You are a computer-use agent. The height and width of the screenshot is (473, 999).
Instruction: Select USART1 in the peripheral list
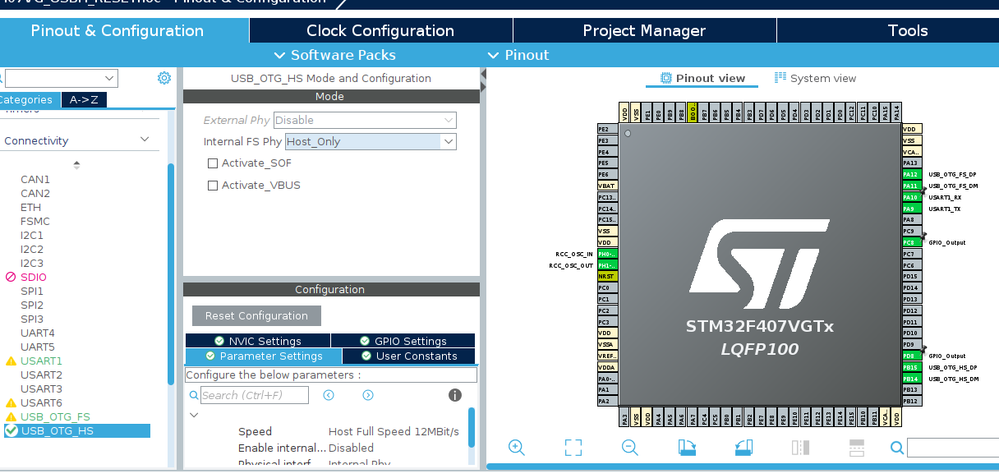(x=41, y=361)
